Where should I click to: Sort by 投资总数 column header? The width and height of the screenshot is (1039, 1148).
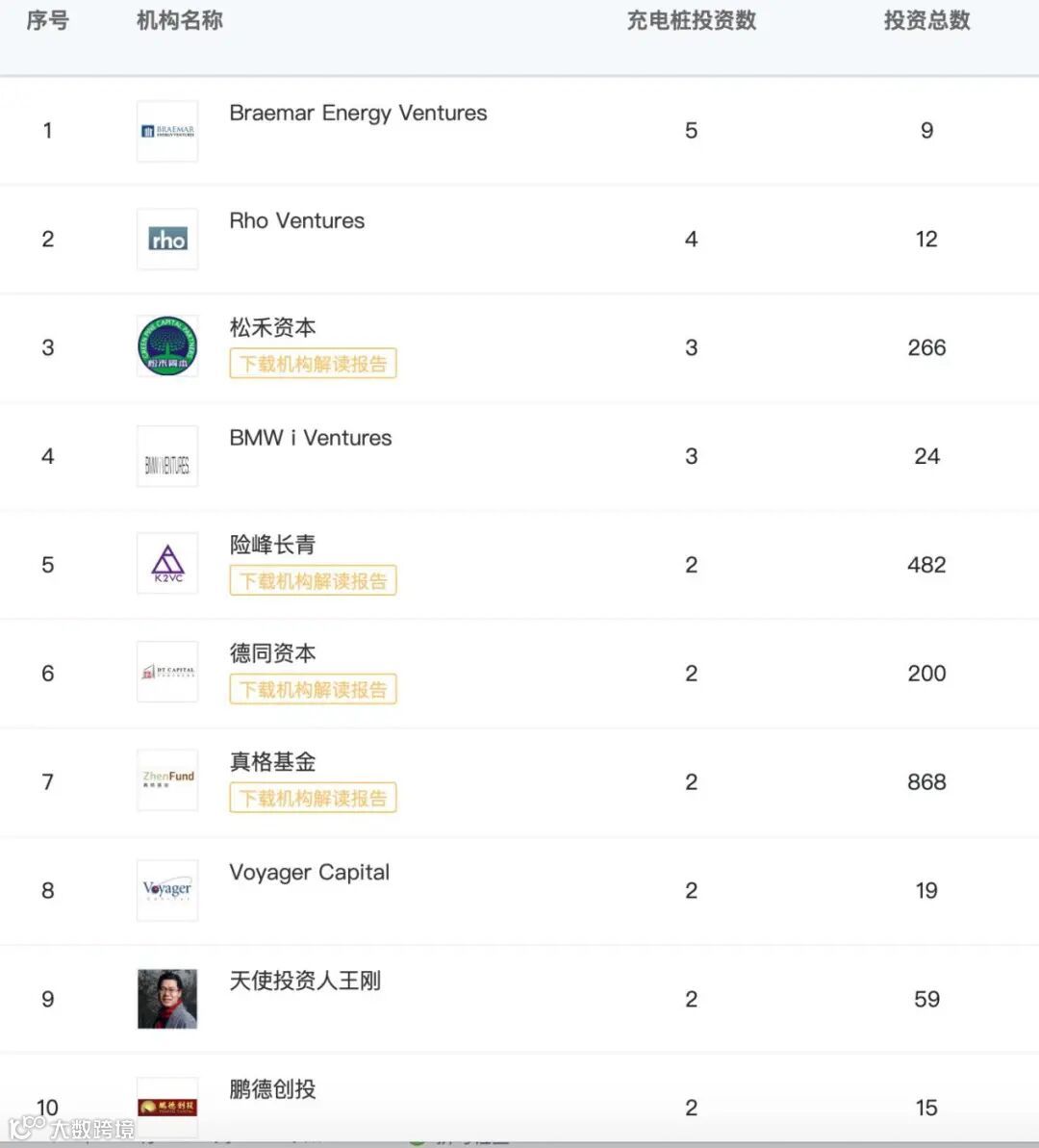[x=926, y=21]
